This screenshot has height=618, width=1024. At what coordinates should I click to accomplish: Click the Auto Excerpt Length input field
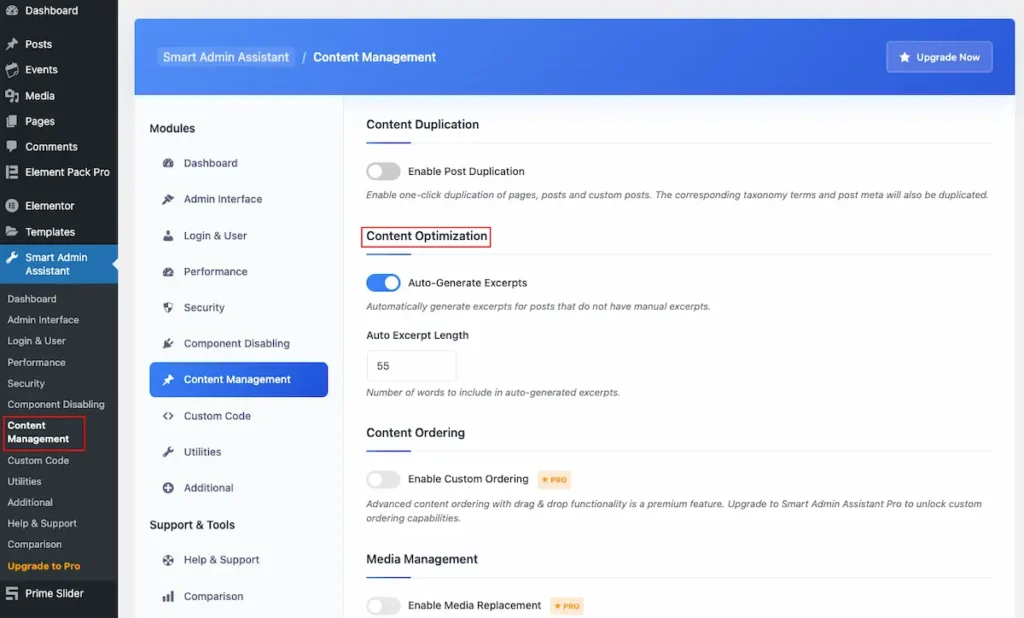(411, 366)
